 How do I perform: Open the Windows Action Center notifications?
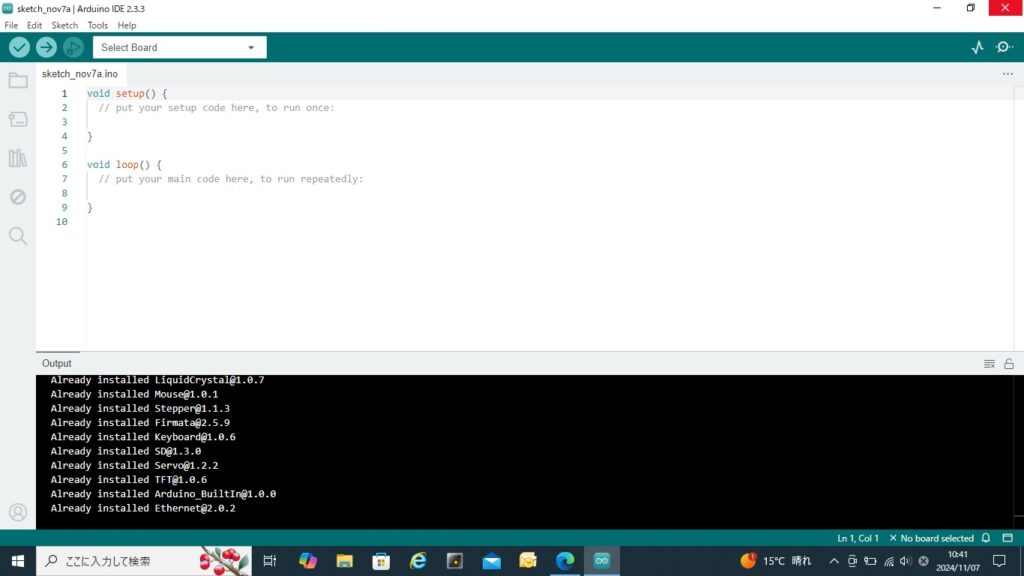tap(999, 561)
